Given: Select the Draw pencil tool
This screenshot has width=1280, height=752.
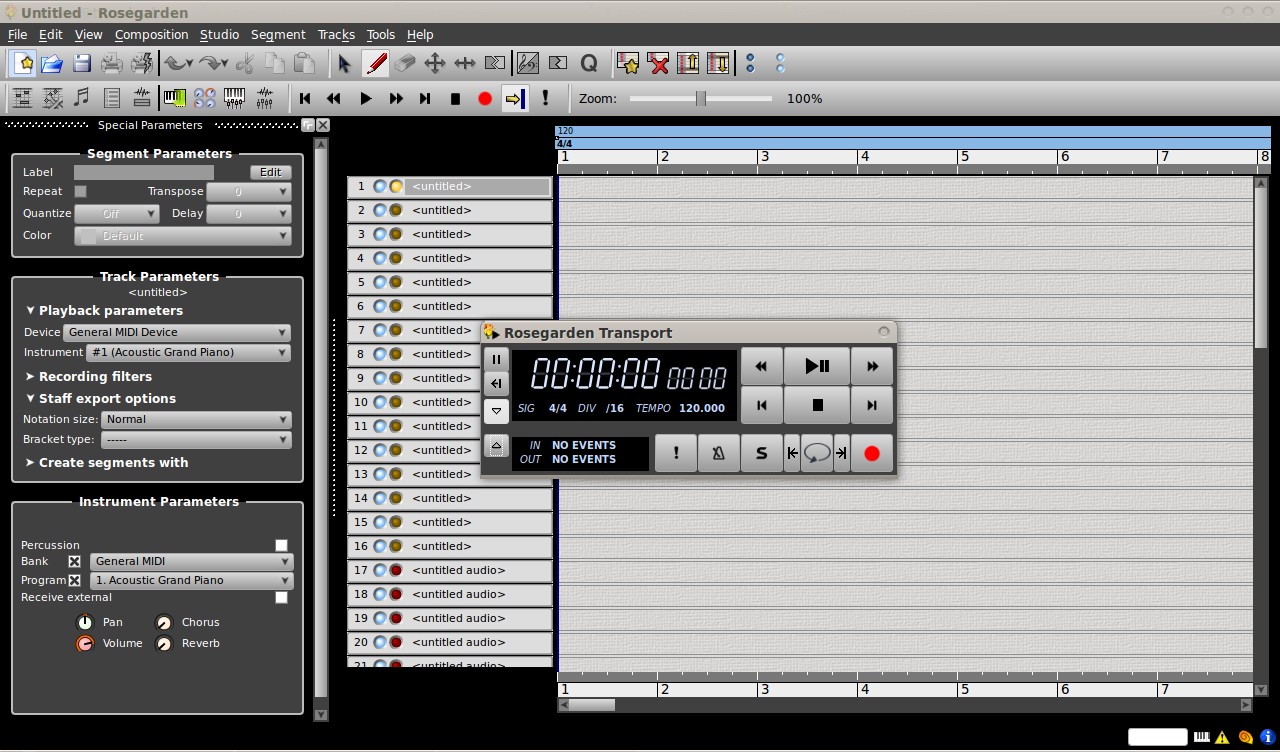Looking at the screenshot, I should pos(375,64).
